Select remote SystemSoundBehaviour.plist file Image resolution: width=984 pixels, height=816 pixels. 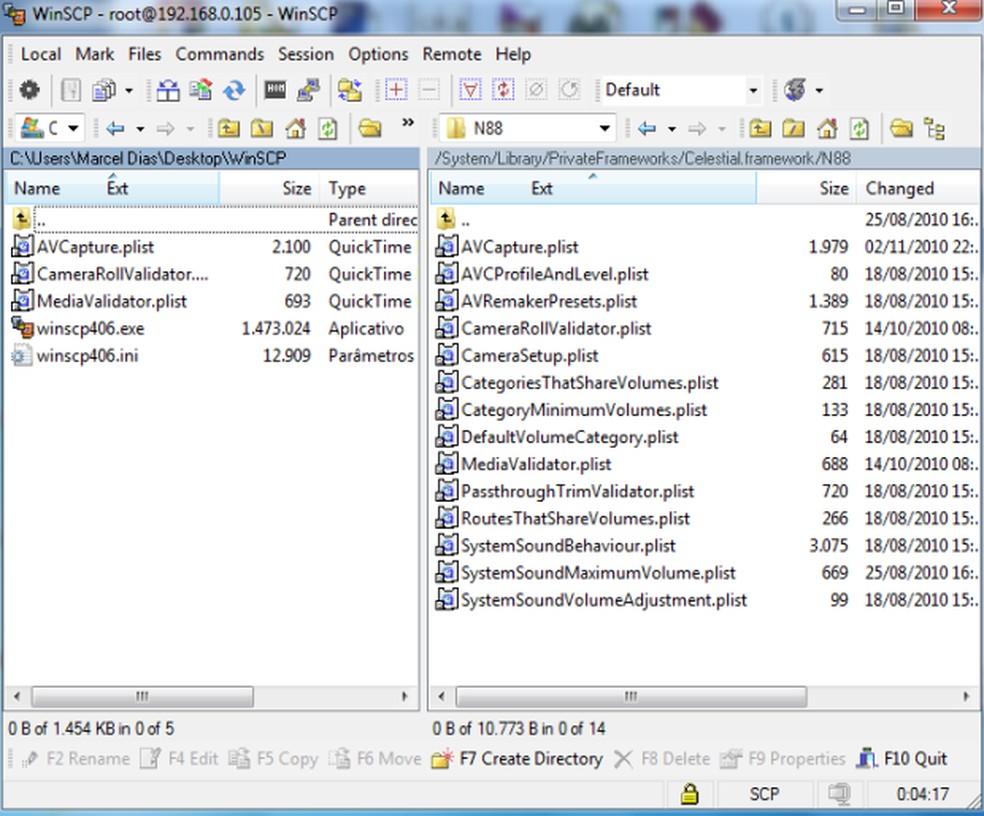(568, 546)
